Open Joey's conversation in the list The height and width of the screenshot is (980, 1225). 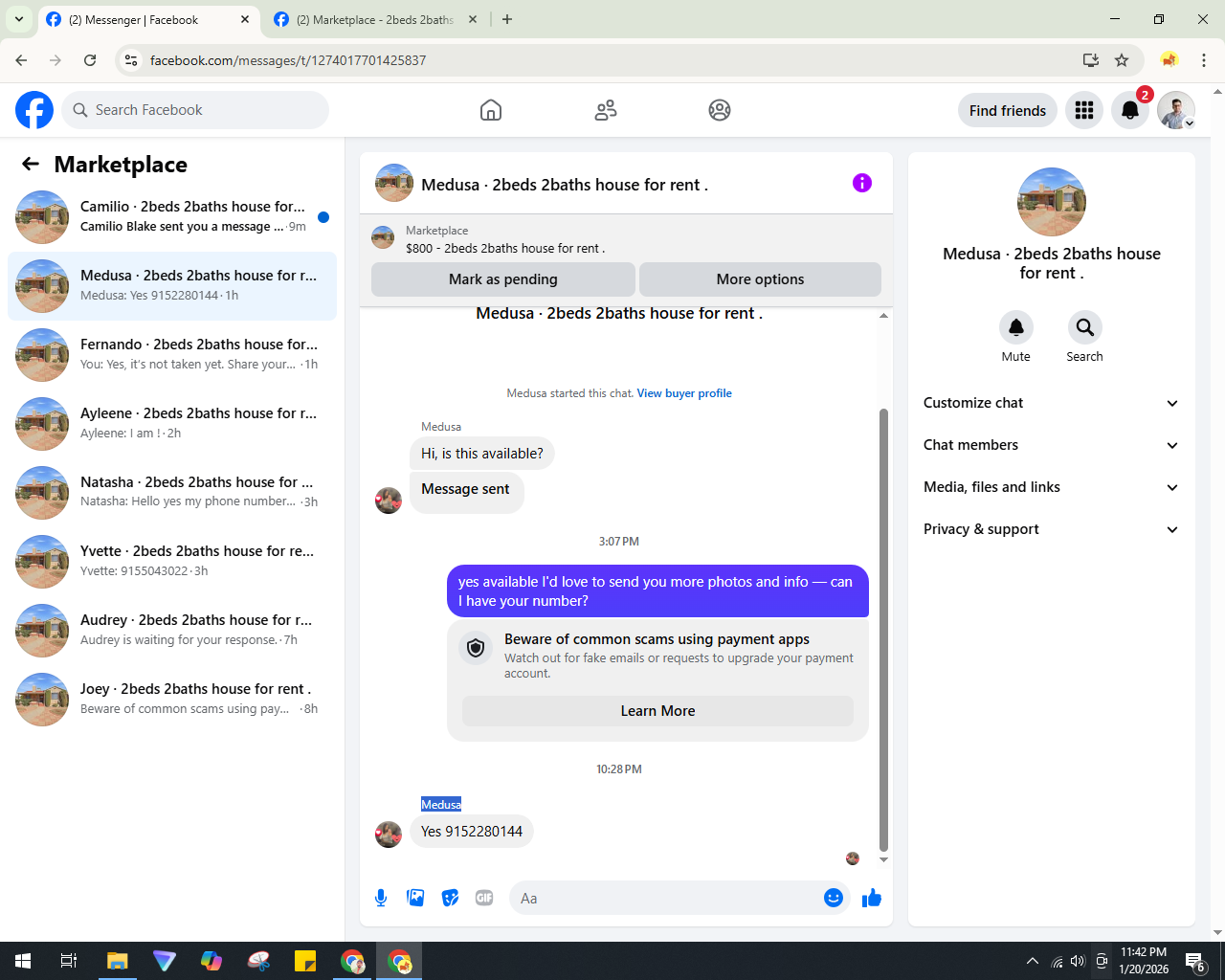pyautogui.click(x=172, y=700)
